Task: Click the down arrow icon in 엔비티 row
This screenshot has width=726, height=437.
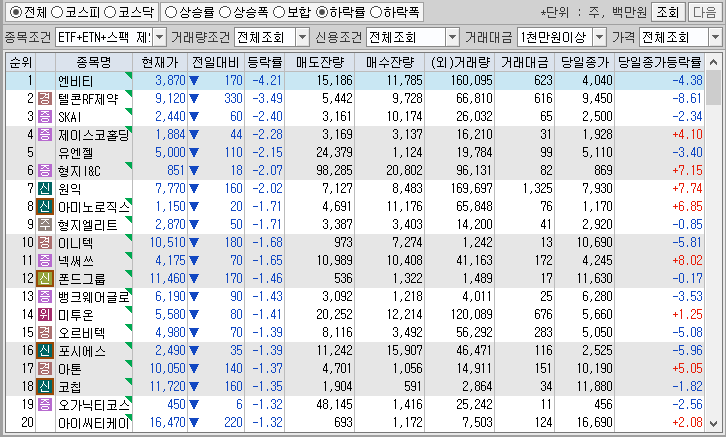Action: pos(194,81)
